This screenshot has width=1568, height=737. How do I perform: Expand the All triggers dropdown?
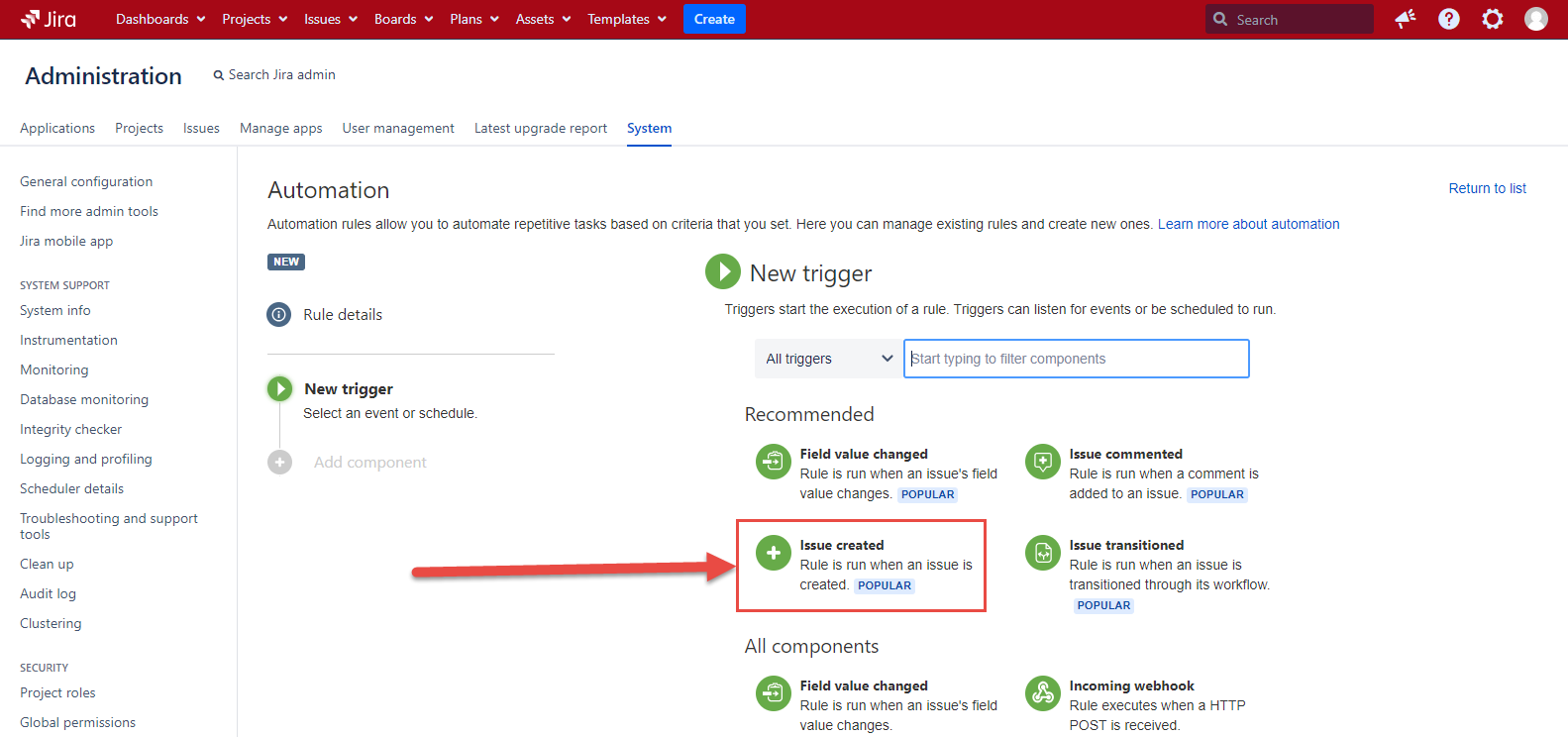(828, 359)
